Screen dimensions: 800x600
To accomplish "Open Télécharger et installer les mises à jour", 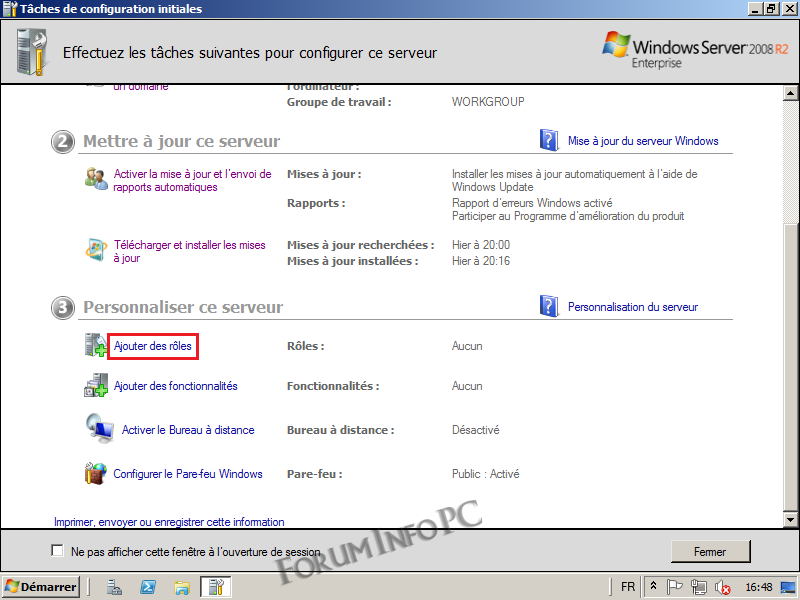I will pyautogui.click(x=189, y=251).
